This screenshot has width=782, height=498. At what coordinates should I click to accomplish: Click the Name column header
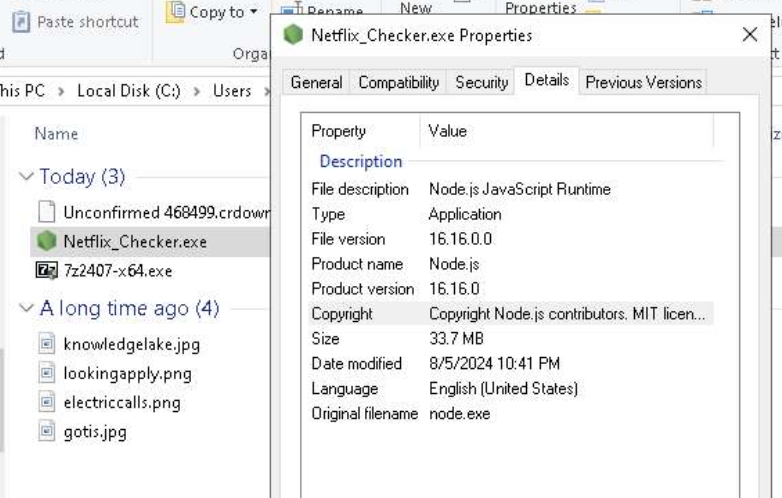(x=56, y=134)
